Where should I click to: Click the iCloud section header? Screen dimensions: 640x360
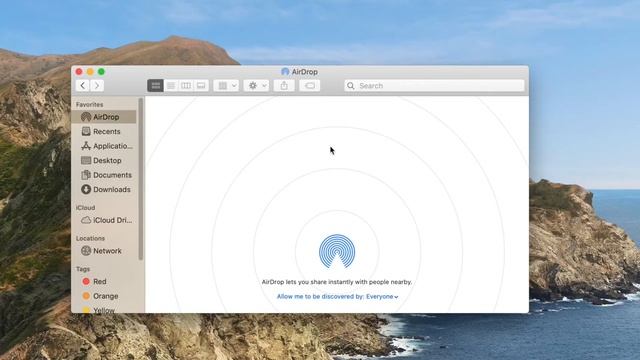85,207
